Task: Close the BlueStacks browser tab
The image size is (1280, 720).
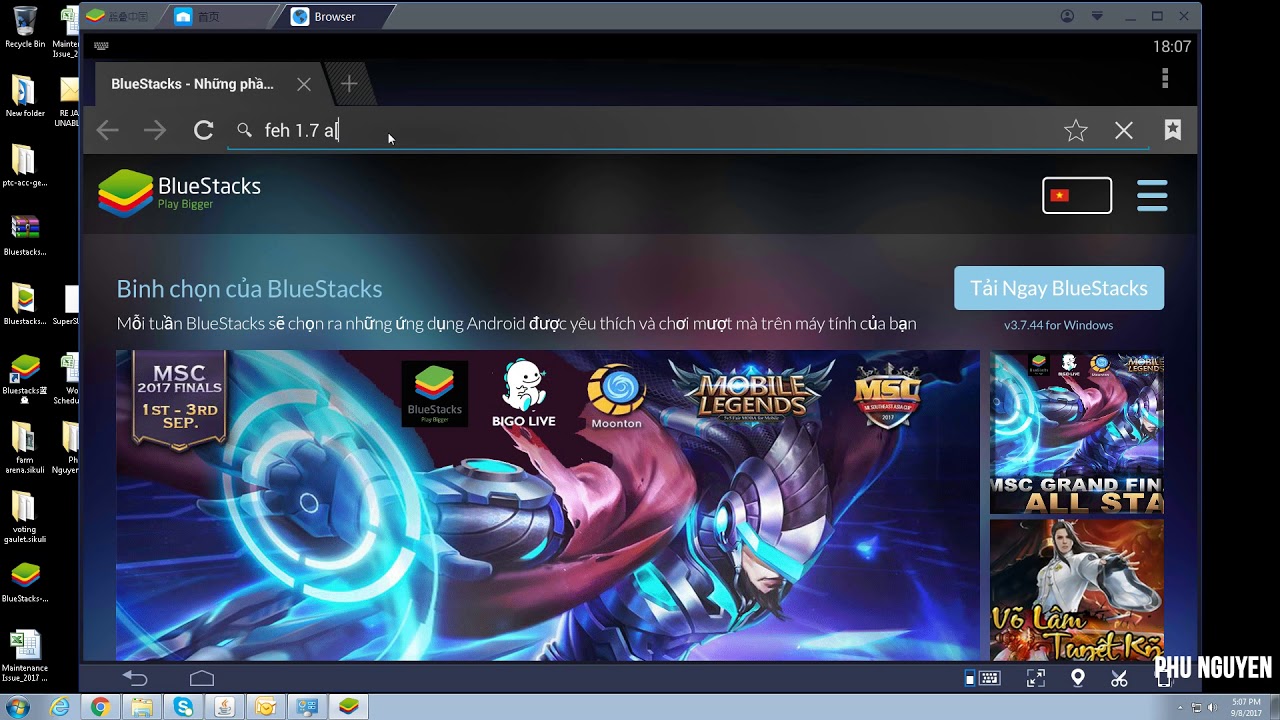Action: [304, 84]
